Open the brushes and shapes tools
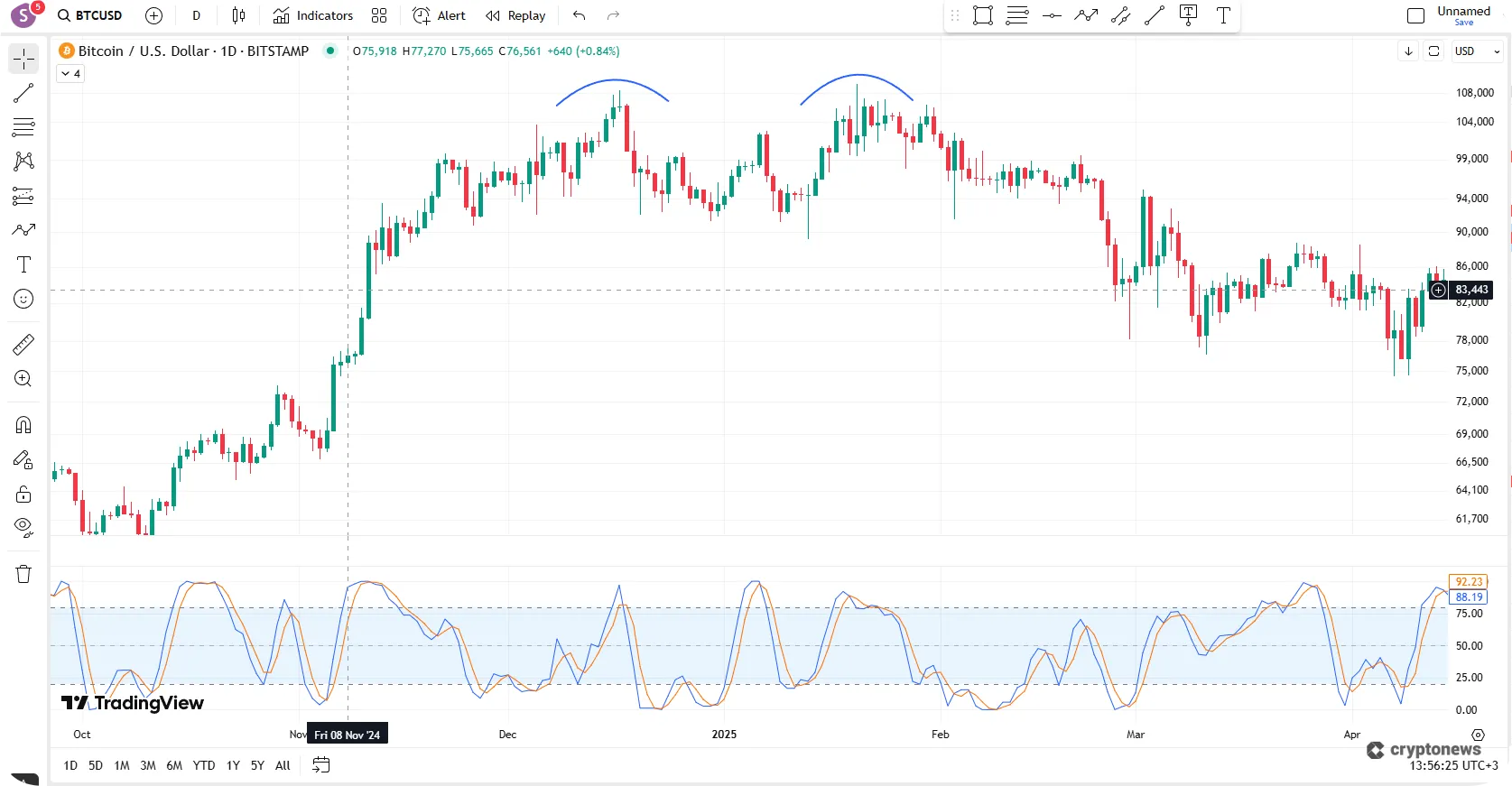Screen dimensions: 1512x786 click(x=23, y=230)
